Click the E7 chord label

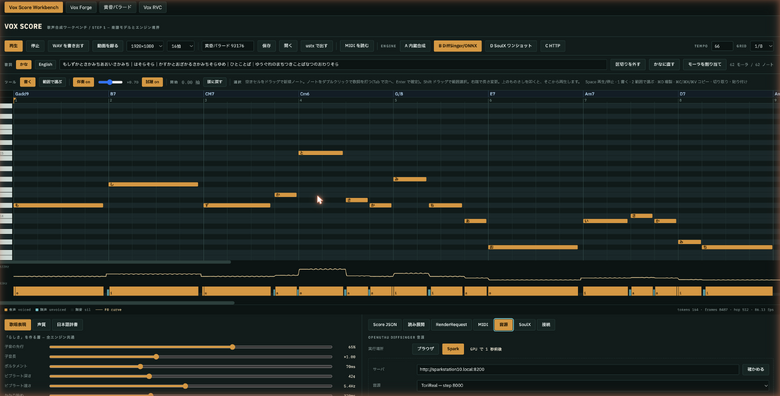[x=492, y=94]
